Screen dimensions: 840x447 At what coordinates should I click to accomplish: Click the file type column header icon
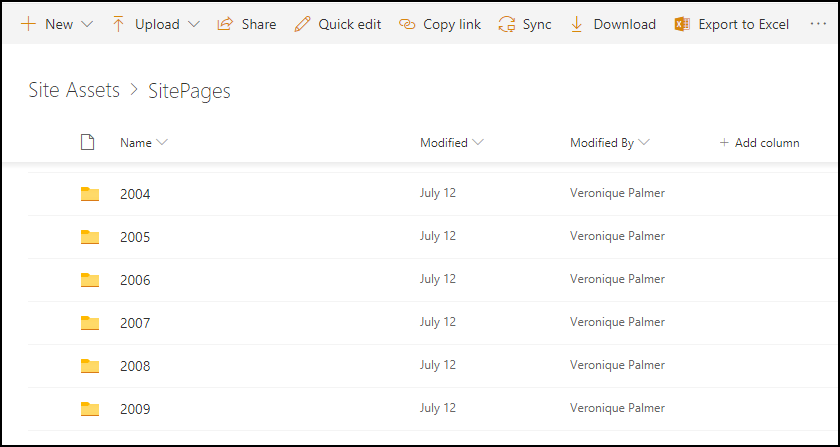[x=88, y=143]
